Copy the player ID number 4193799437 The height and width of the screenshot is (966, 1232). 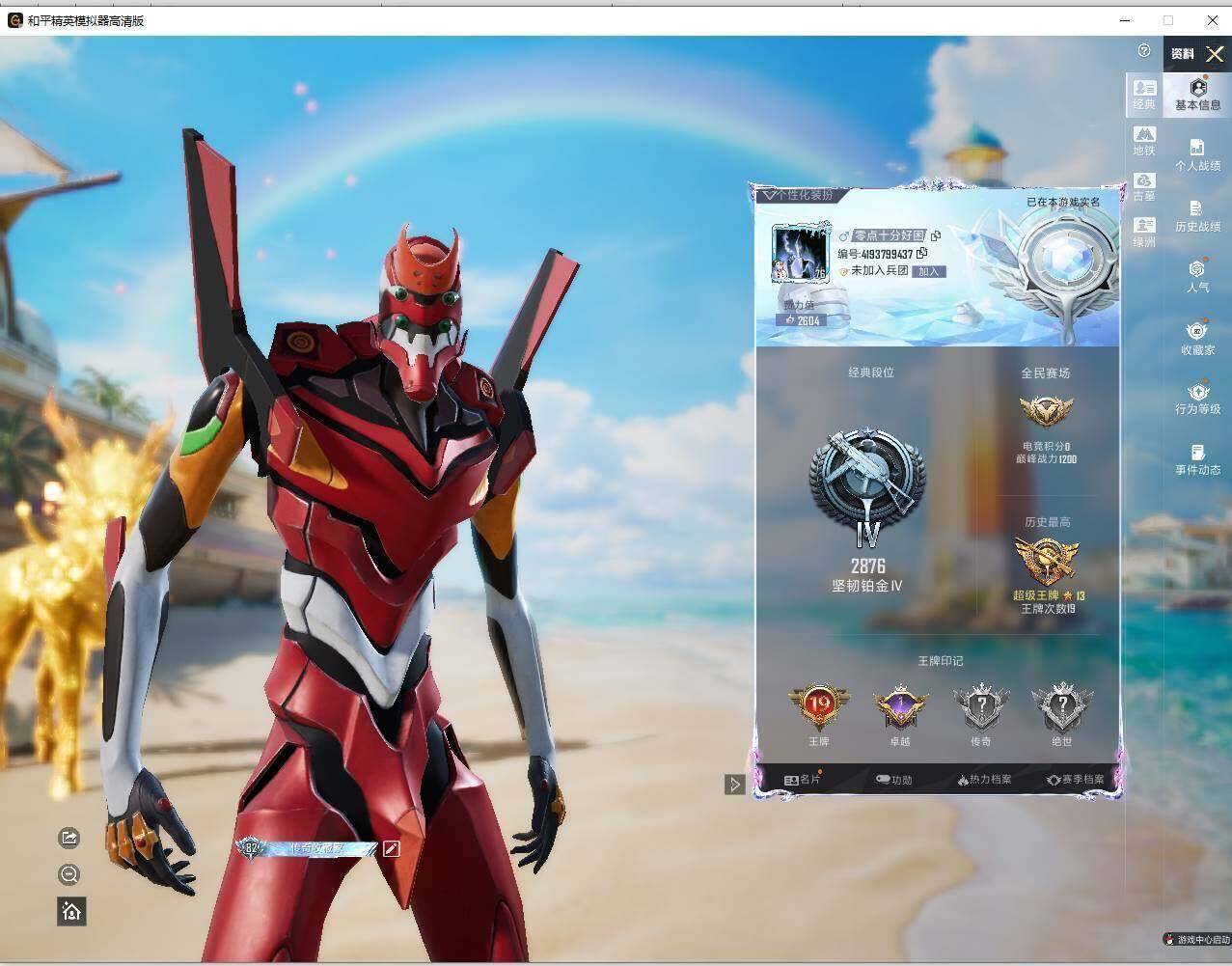coord(922,253)
